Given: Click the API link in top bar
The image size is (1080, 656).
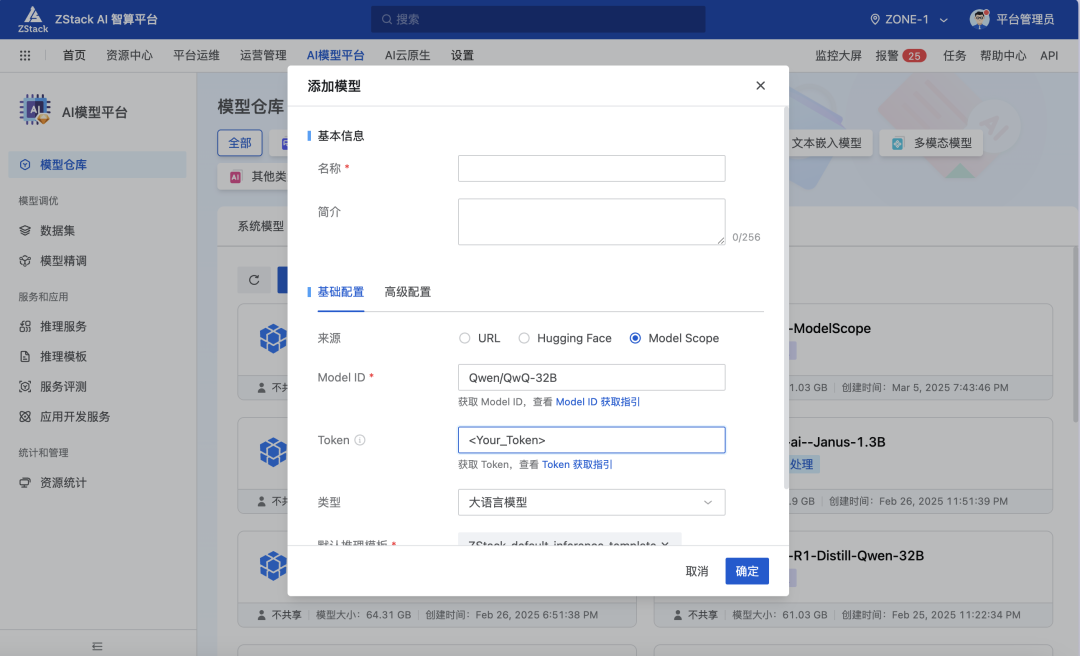Looking at the screenshot, I should tap(1049, 56).
